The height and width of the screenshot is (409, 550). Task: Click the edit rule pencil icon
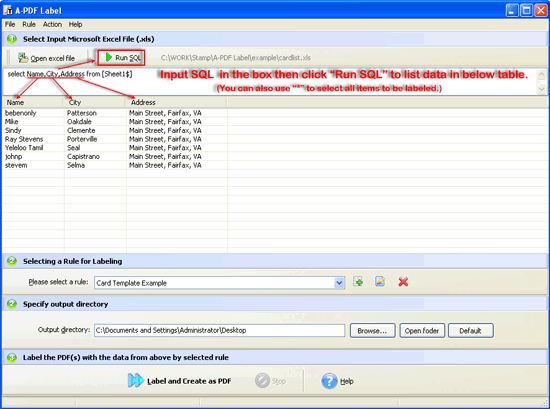coord(380,282)
